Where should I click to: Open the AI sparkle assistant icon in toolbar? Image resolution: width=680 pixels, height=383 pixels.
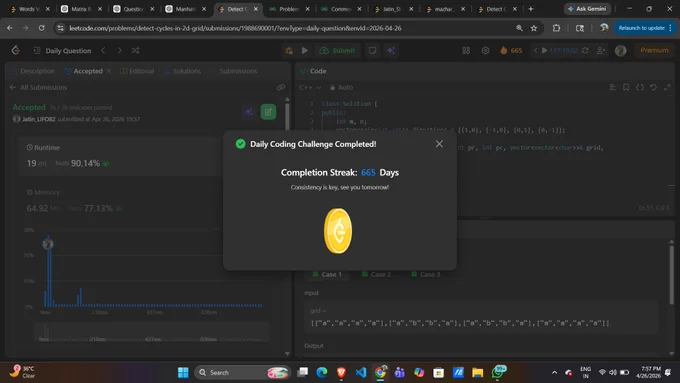391,50
